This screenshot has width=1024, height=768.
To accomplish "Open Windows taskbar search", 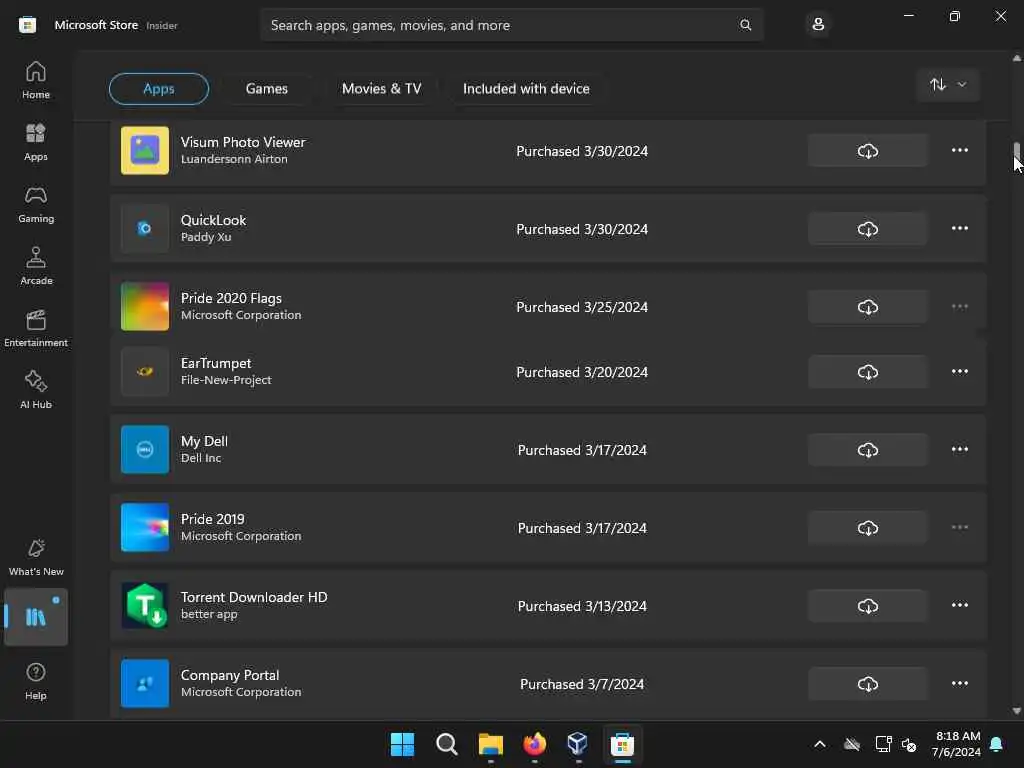I will click(447, 744).
